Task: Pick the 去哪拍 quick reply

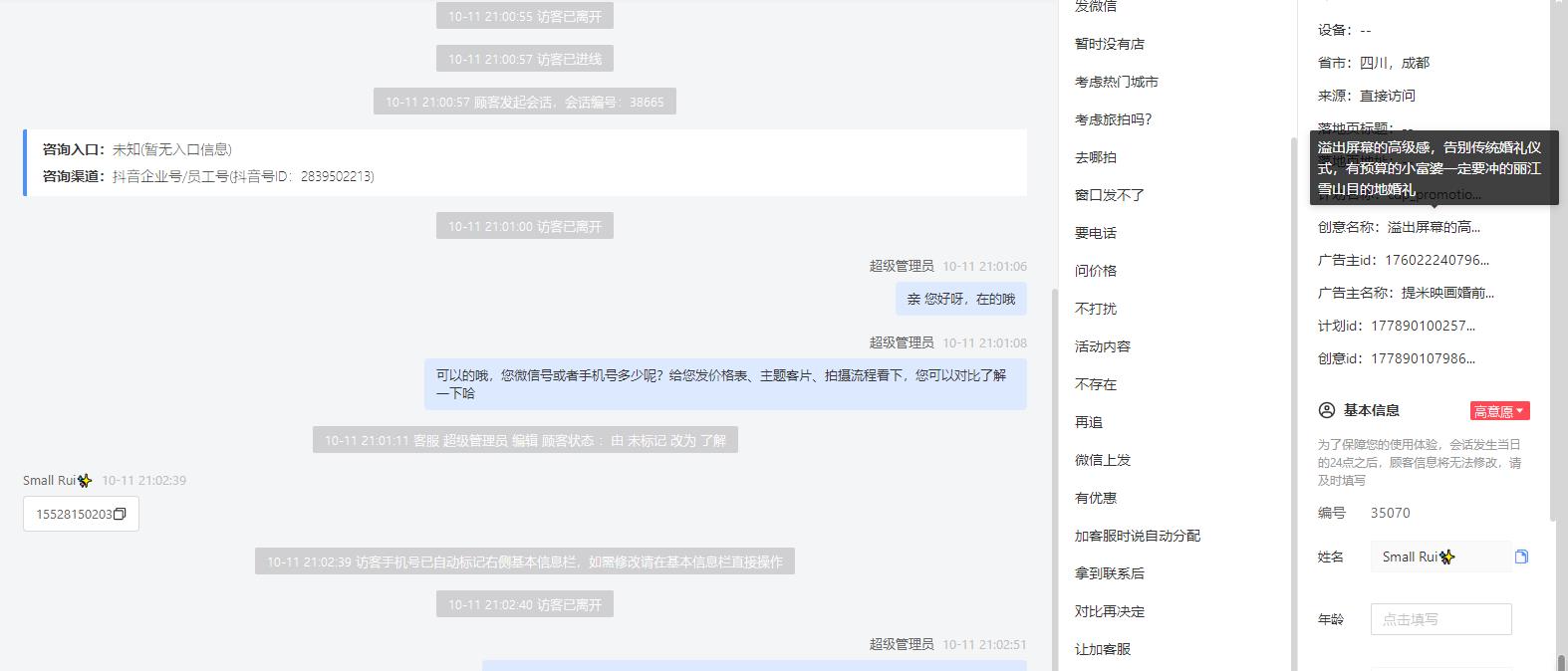Action: 1096,157
